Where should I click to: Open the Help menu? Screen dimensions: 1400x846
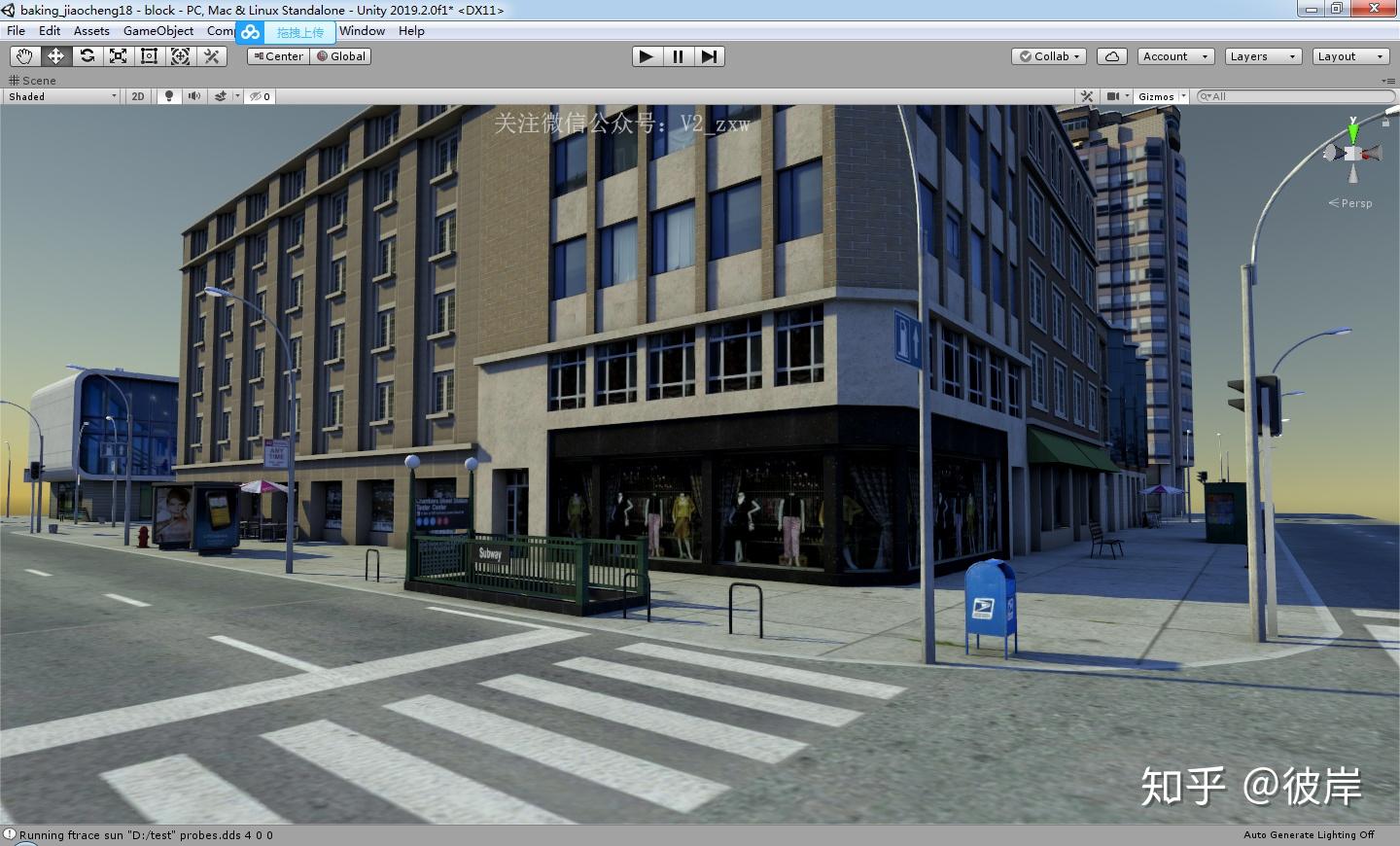click(x=411, y=31)
